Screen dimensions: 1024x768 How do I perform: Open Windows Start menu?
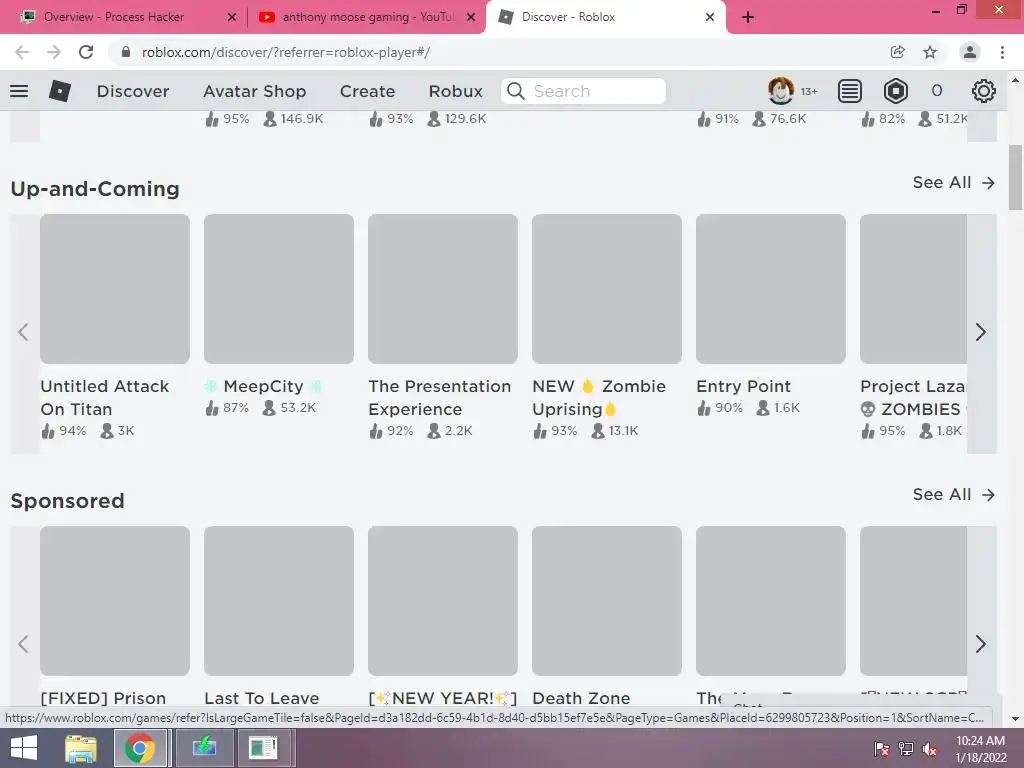point(24,748)
